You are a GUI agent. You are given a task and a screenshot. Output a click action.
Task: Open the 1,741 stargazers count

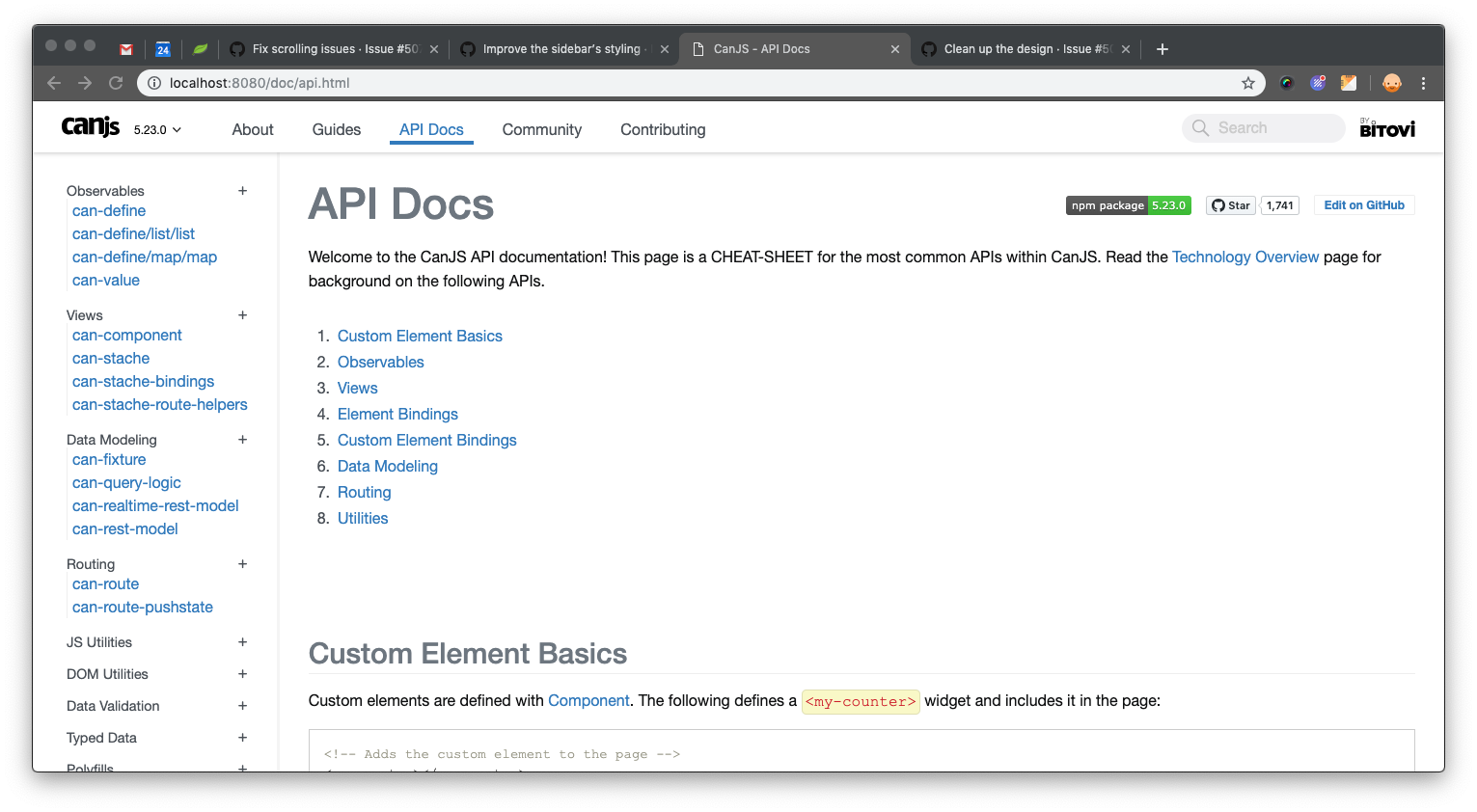point(1280,205)
